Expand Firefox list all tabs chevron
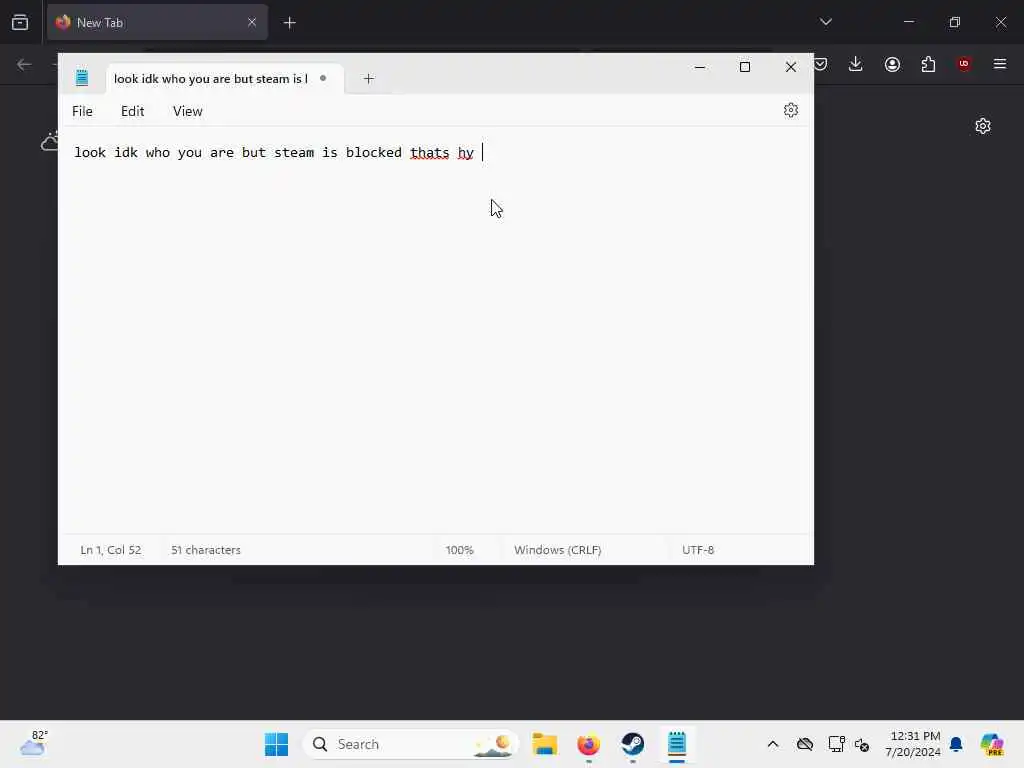This screenshot has width=1024, height=768. (x=826, y=22)
